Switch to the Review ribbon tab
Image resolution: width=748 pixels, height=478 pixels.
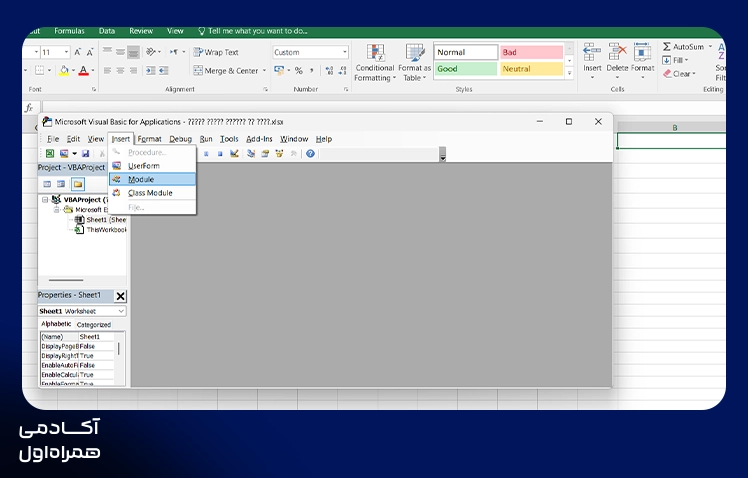[x=141, y=31]
